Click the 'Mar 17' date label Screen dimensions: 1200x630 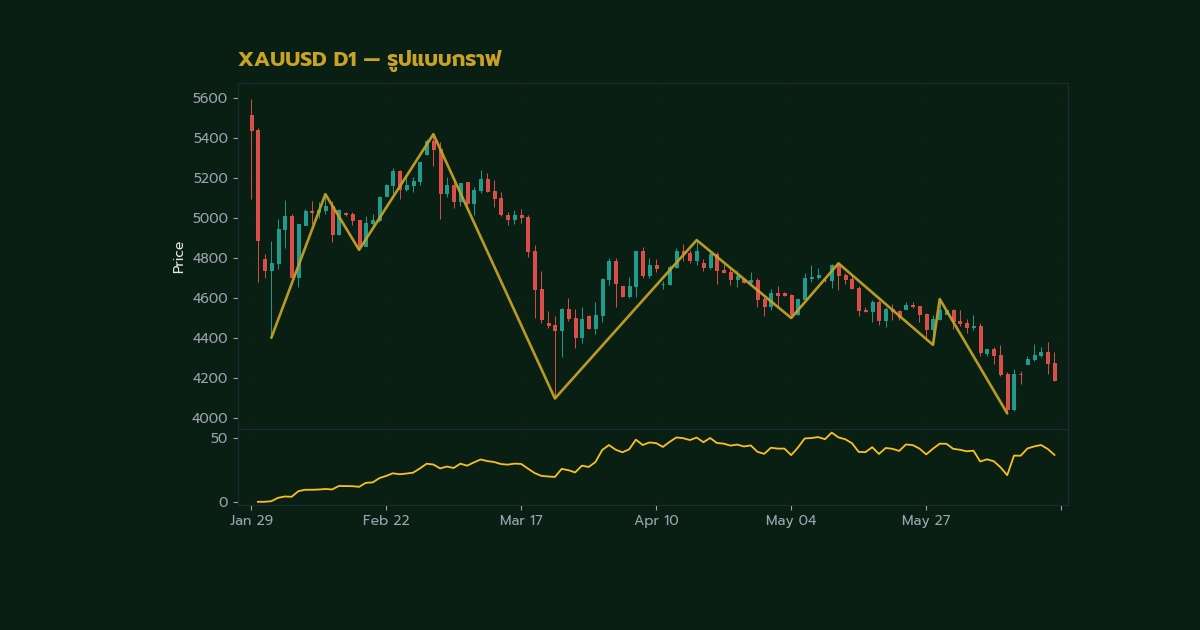[x=521, y=521]
